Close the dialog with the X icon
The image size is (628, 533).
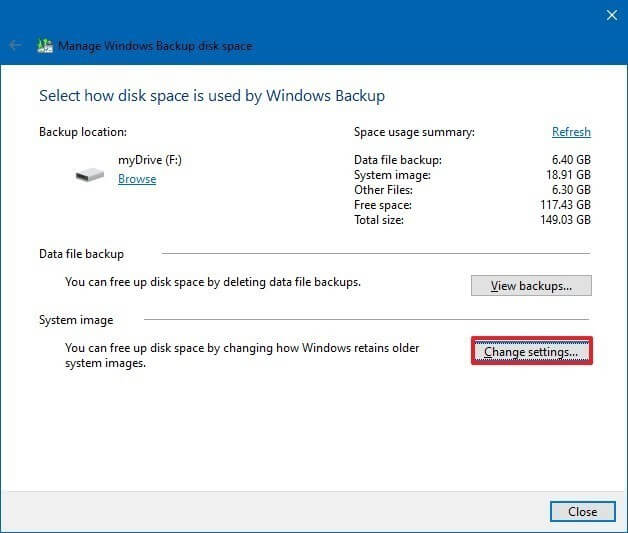coord(612,15)
